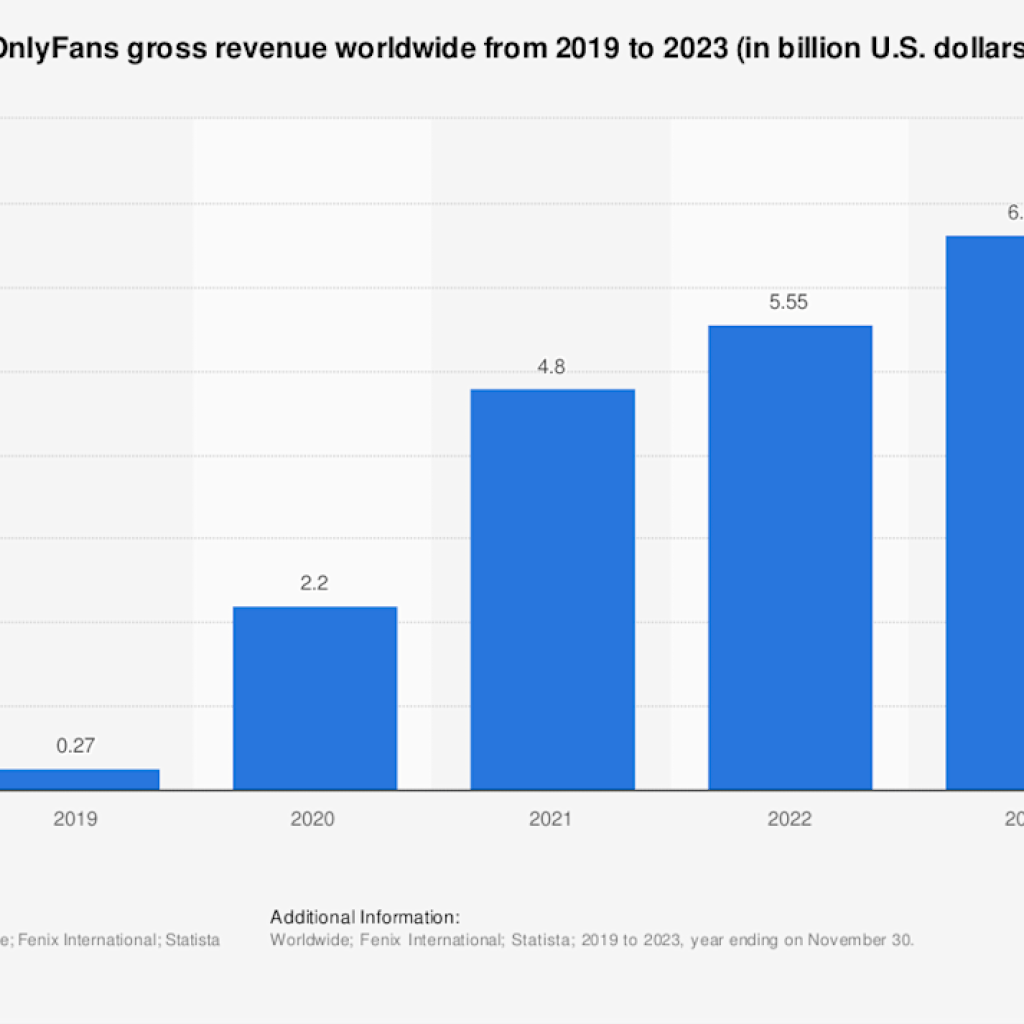Screen dimensions: 1024x1024
Task: Select the short blue bar for 2019
Action: 78,779
